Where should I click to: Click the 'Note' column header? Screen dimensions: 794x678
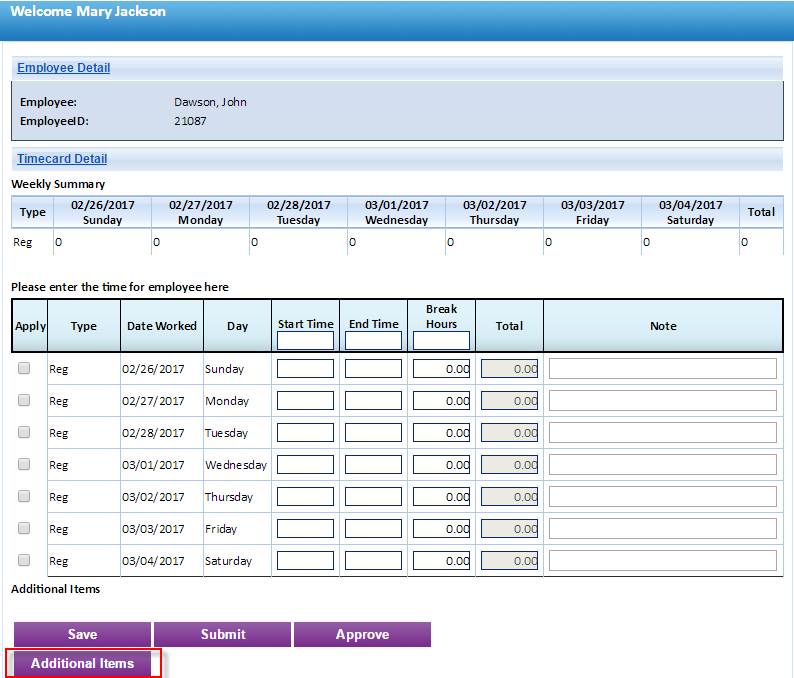point(663,326)
